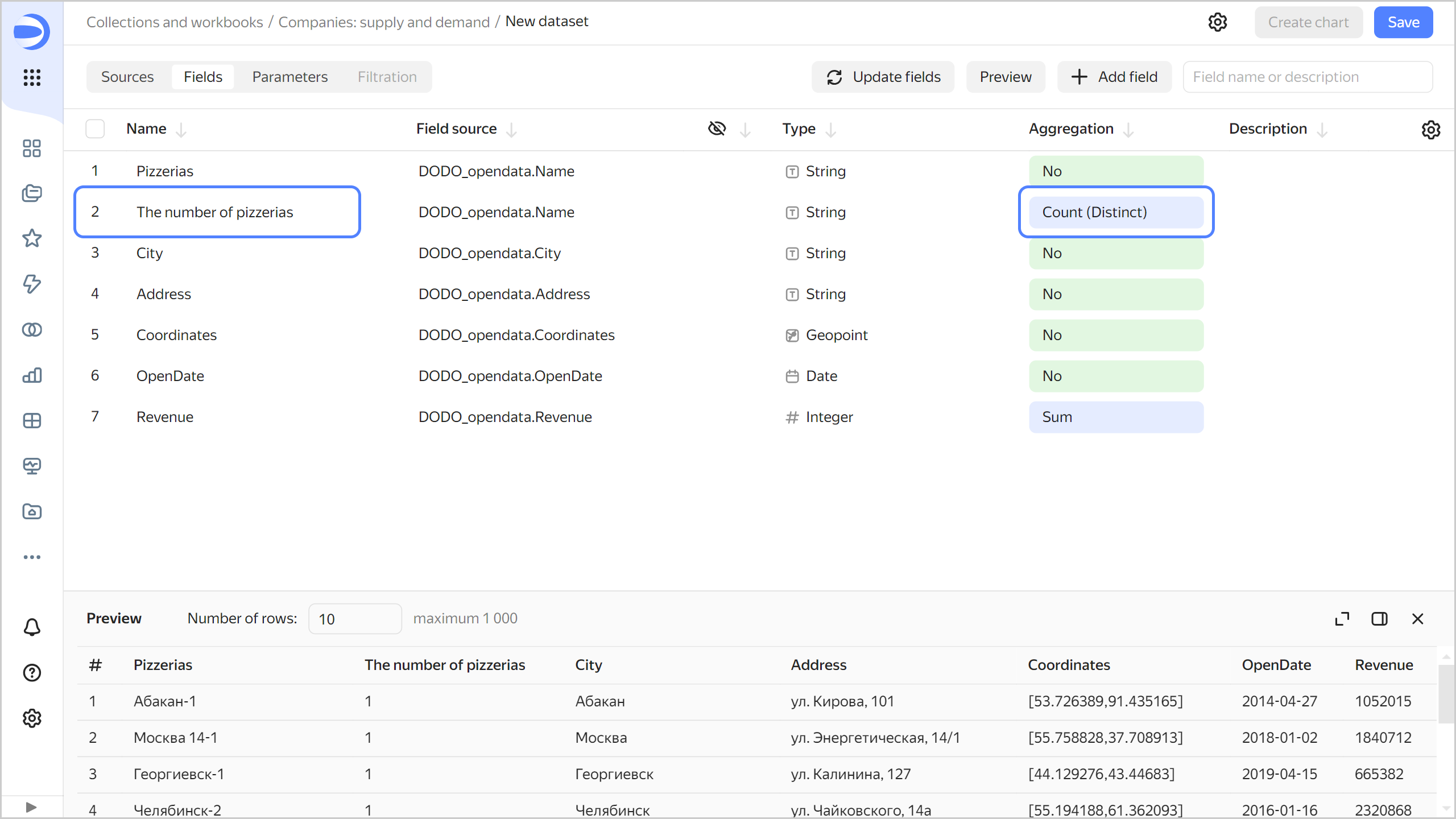Open Revenue aggregation Sum dropdown
The height and width of the screenshot is (819, 1456).
click(1116, 417)
